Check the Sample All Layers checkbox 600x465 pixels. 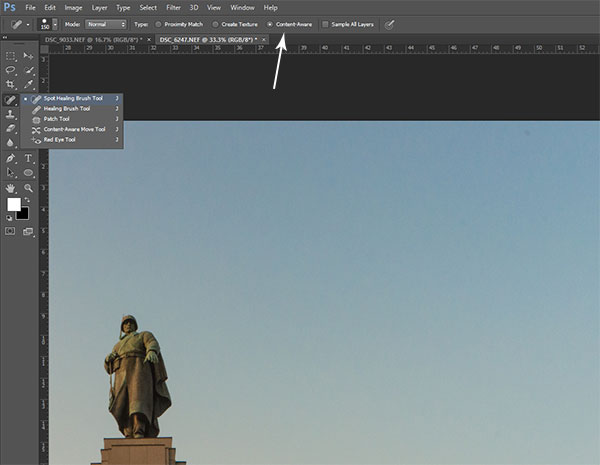[x=324, y=23]
